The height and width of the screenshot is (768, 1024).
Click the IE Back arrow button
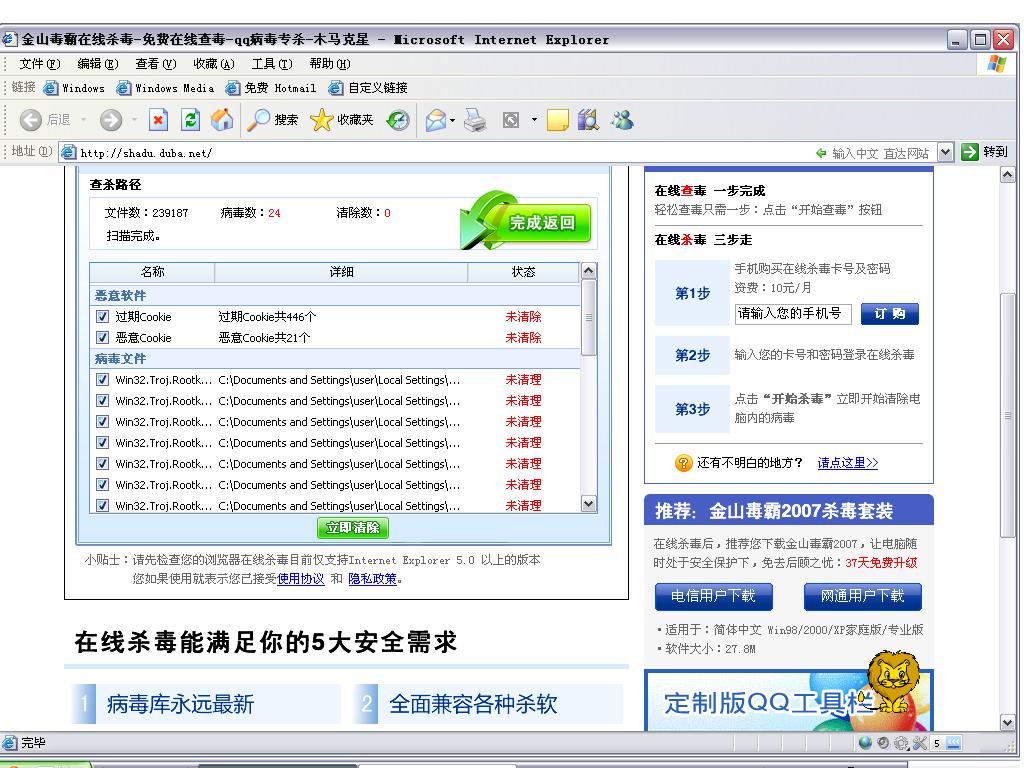point(31,120)
